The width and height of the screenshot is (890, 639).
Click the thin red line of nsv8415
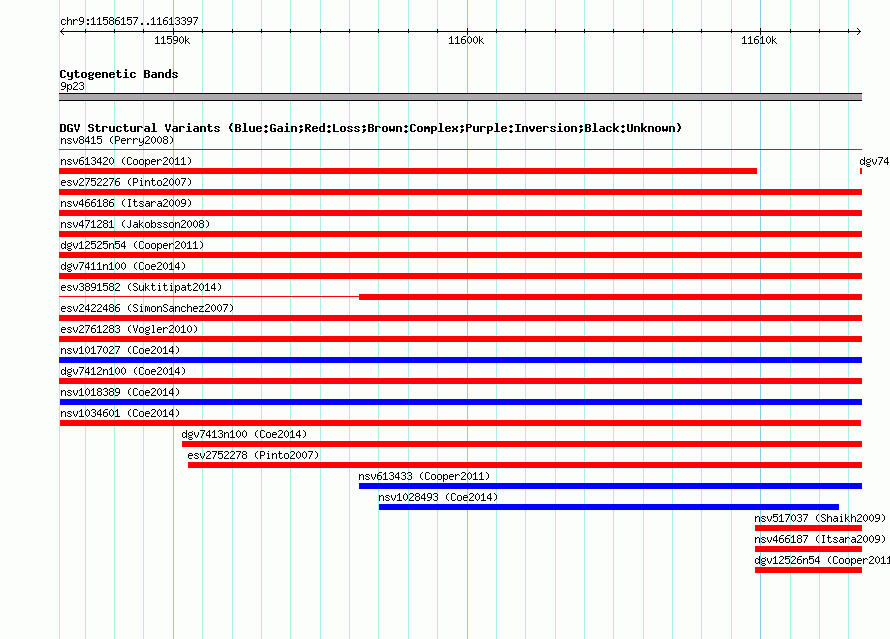coord(461,150)
